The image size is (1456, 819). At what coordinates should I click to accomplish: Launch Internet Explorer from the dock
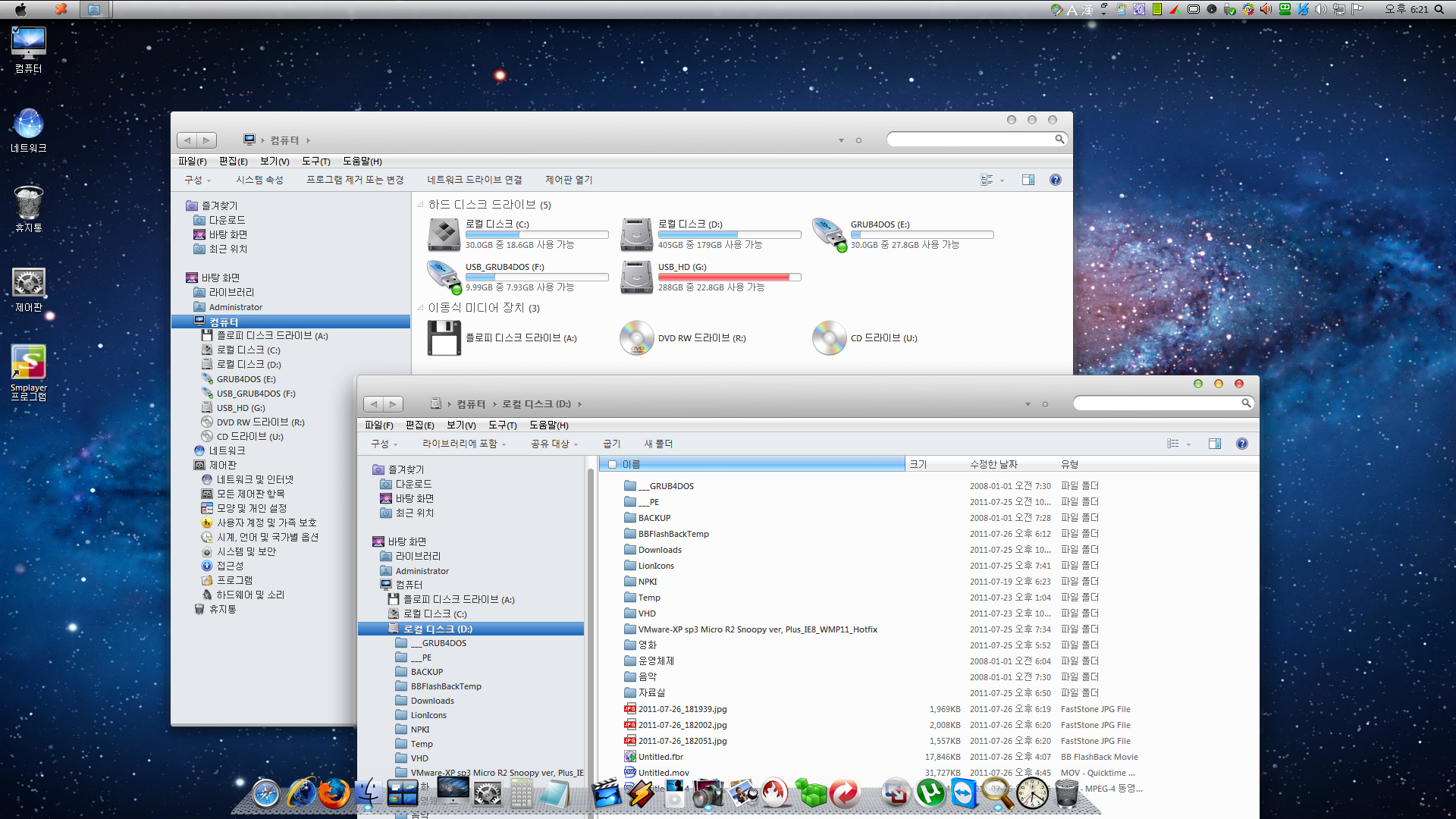301,793
